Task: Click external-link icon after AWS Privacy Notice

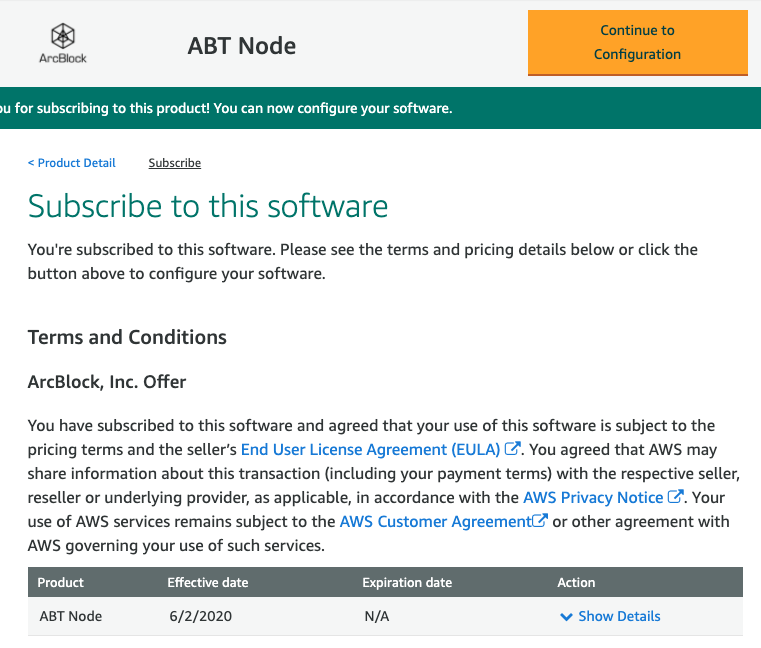Action: 675,497
